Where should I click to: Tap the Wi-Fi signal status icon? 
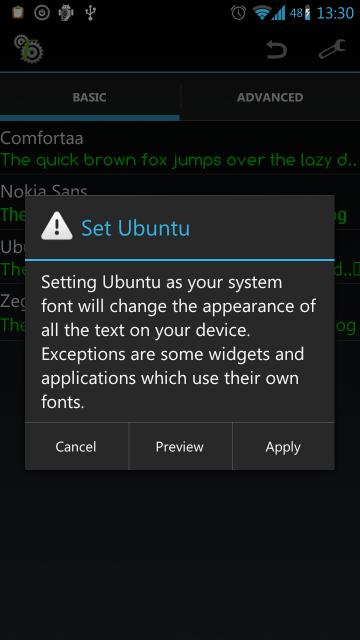click(x=262, y=13)
